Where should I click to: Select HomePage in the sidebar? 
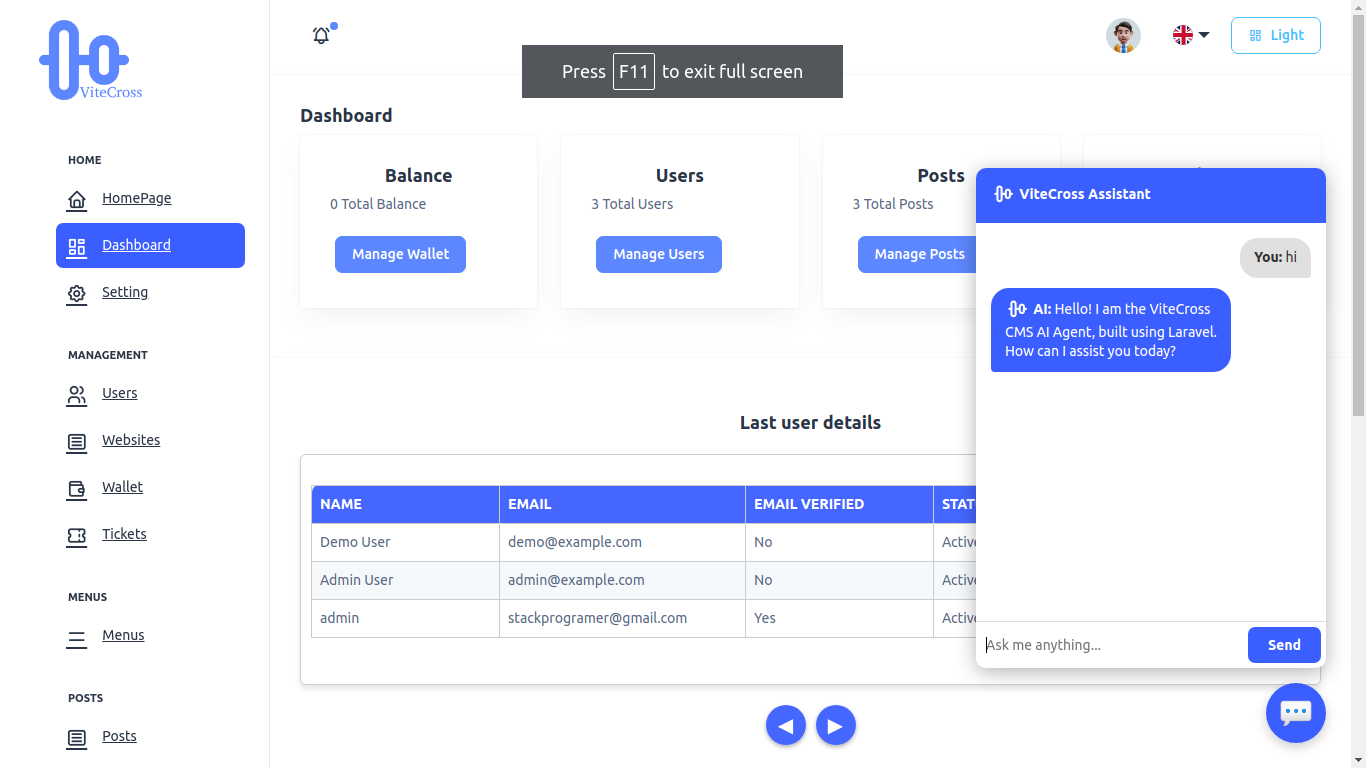136,198
